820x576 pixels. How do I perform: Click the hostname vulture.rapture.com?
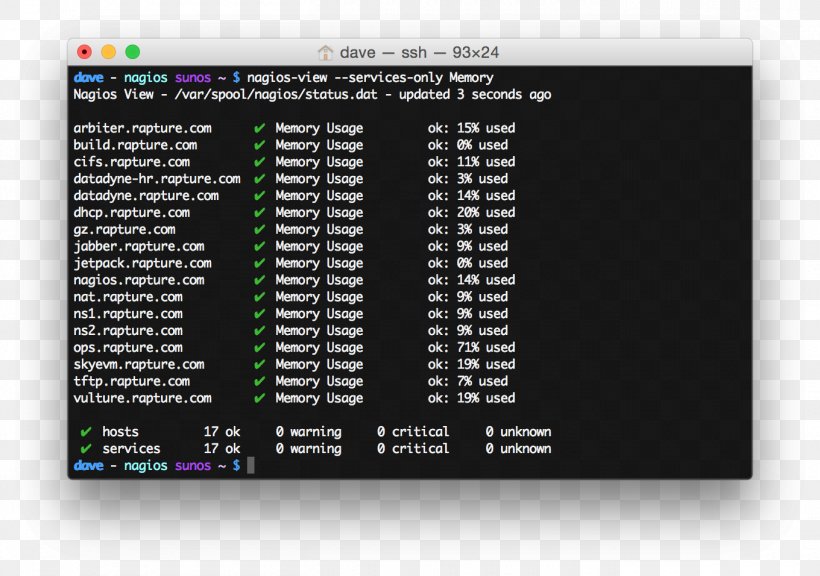tap(142, 398)
